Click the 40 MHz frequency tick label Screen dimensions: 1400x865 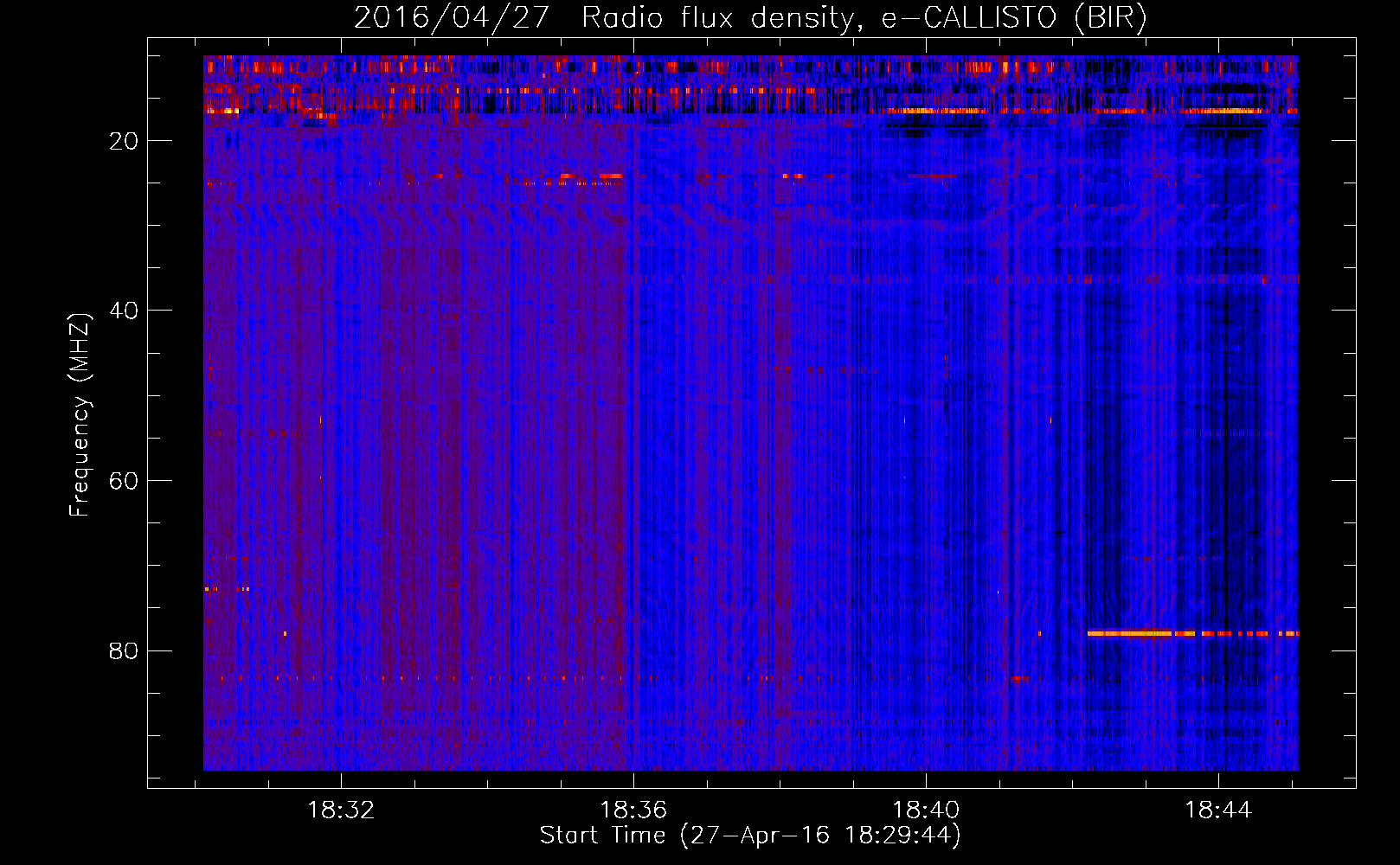coord(124,311)
